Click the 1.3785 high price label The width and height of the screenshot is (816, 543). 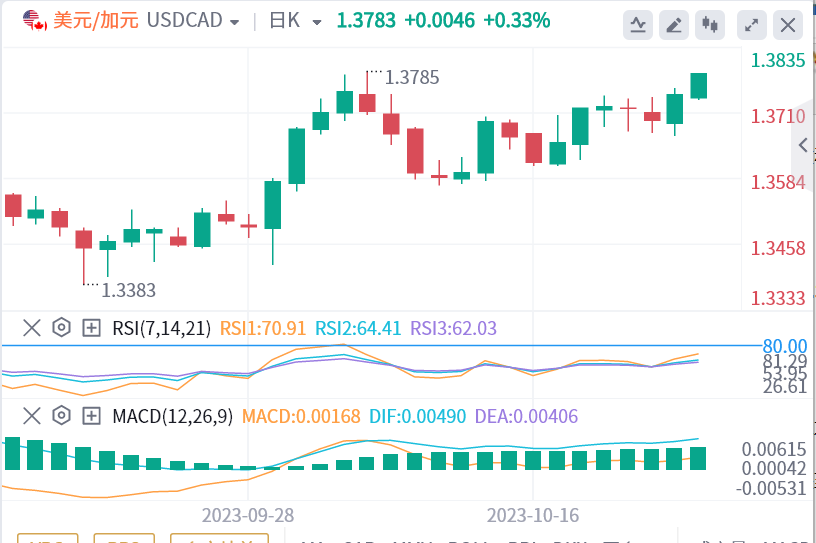(412, 77)
